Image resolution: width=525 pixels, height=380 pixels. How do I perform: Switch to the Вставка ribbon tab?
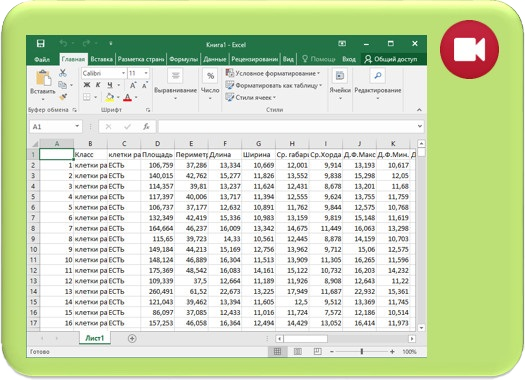[x=101, y=59]
